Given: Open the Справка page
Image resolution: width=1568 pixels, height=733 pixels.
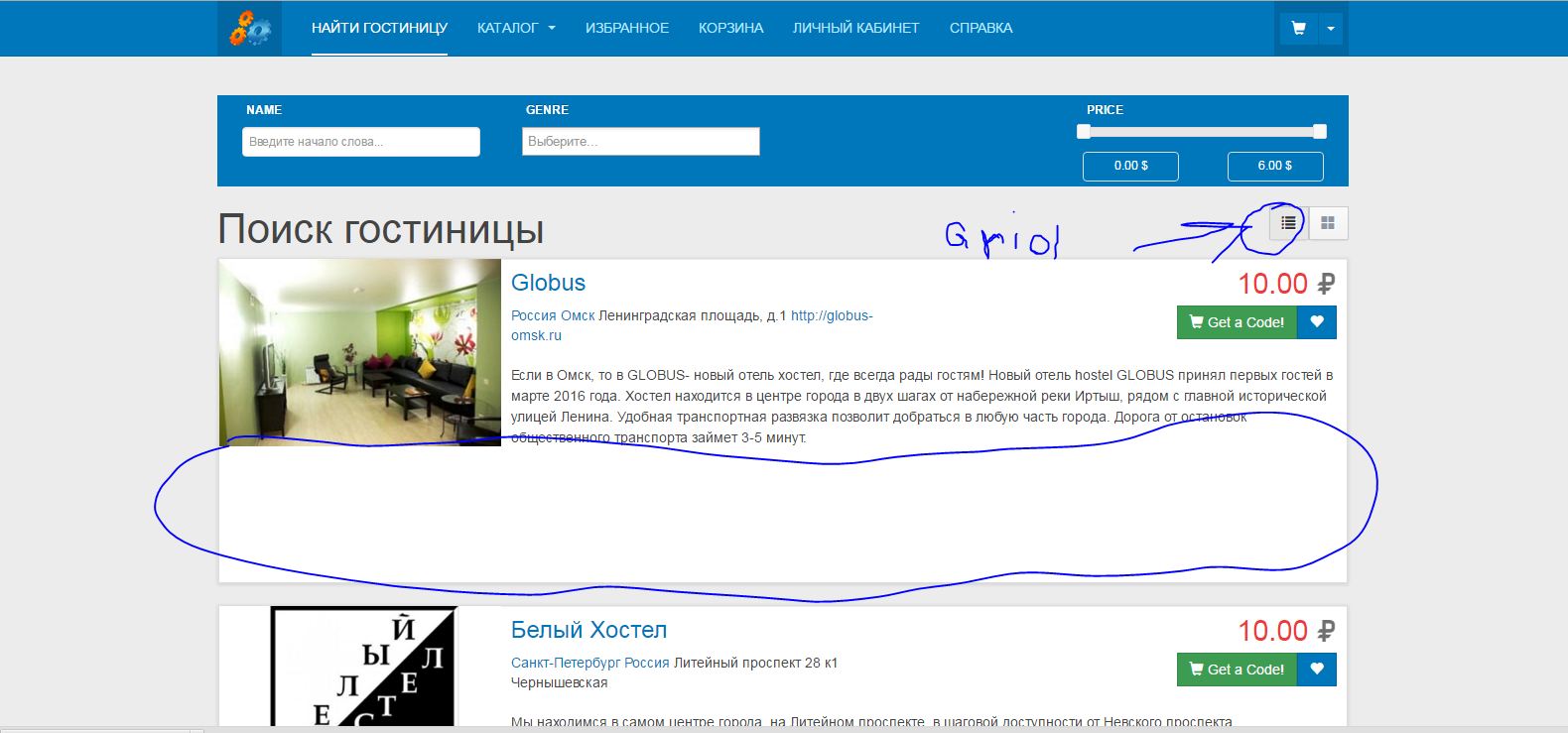Looking at the screenshot, I should 981,28.
